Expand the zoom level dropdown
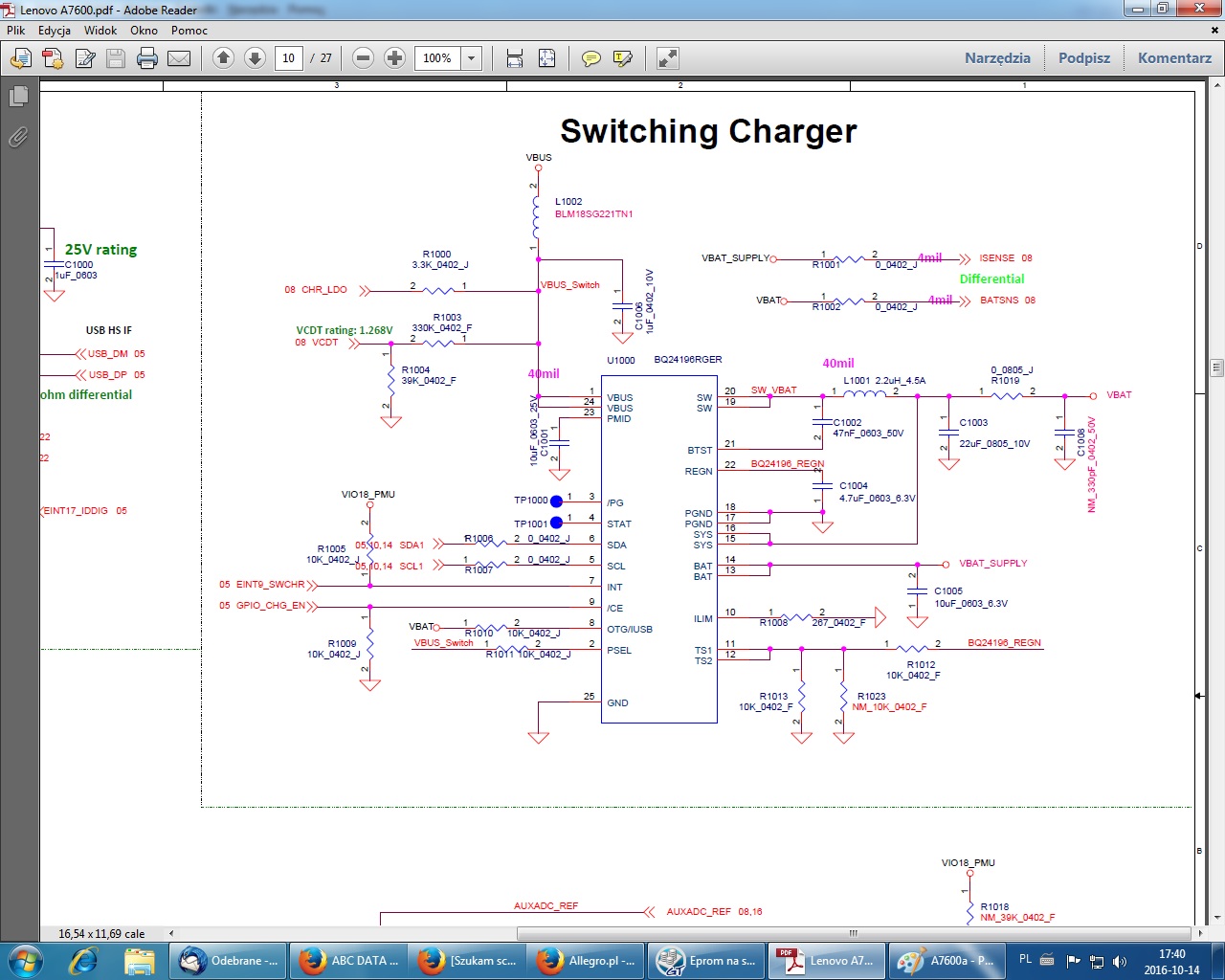Image resolution: width=1225 pixels, height=980 pixels. (x=471, y=58)
